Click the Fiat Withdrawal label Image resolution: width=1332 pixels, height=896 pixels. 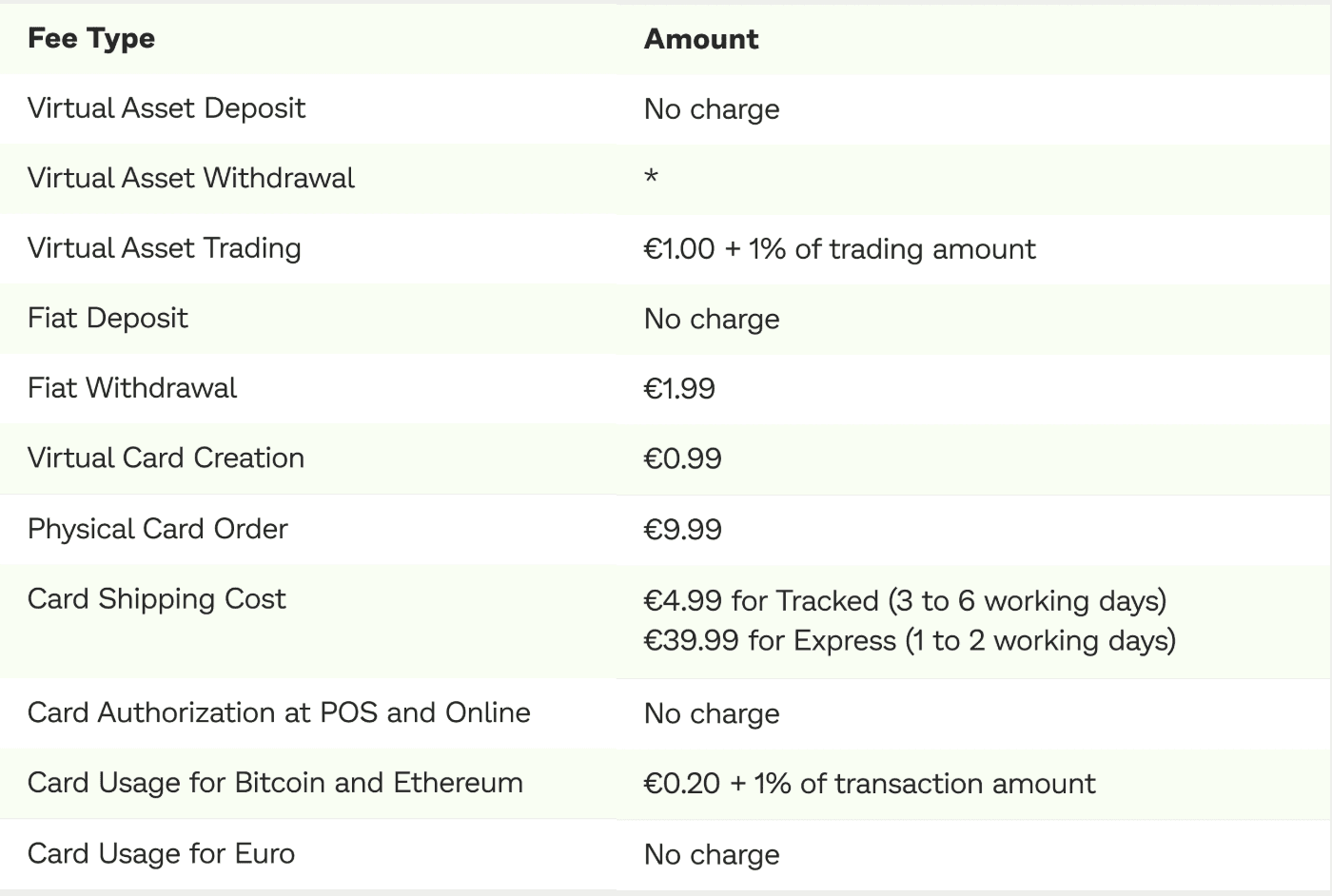pos(132,388)
